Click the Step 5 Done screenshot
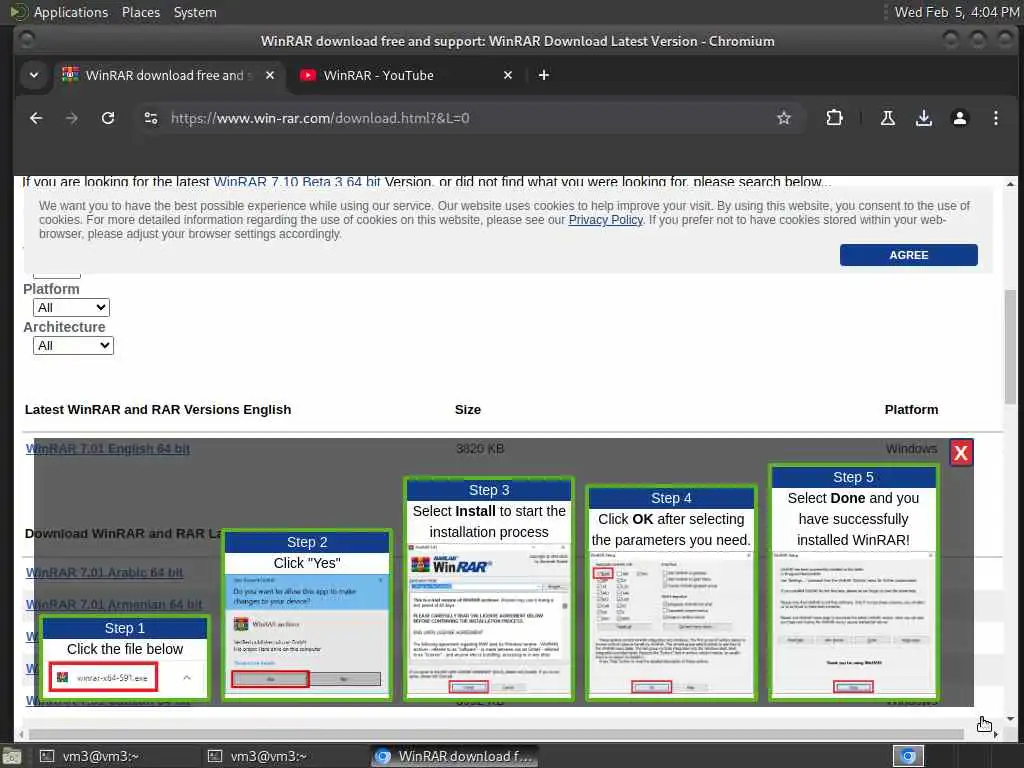The image size is (1024, 768). [x=853, y=624]
